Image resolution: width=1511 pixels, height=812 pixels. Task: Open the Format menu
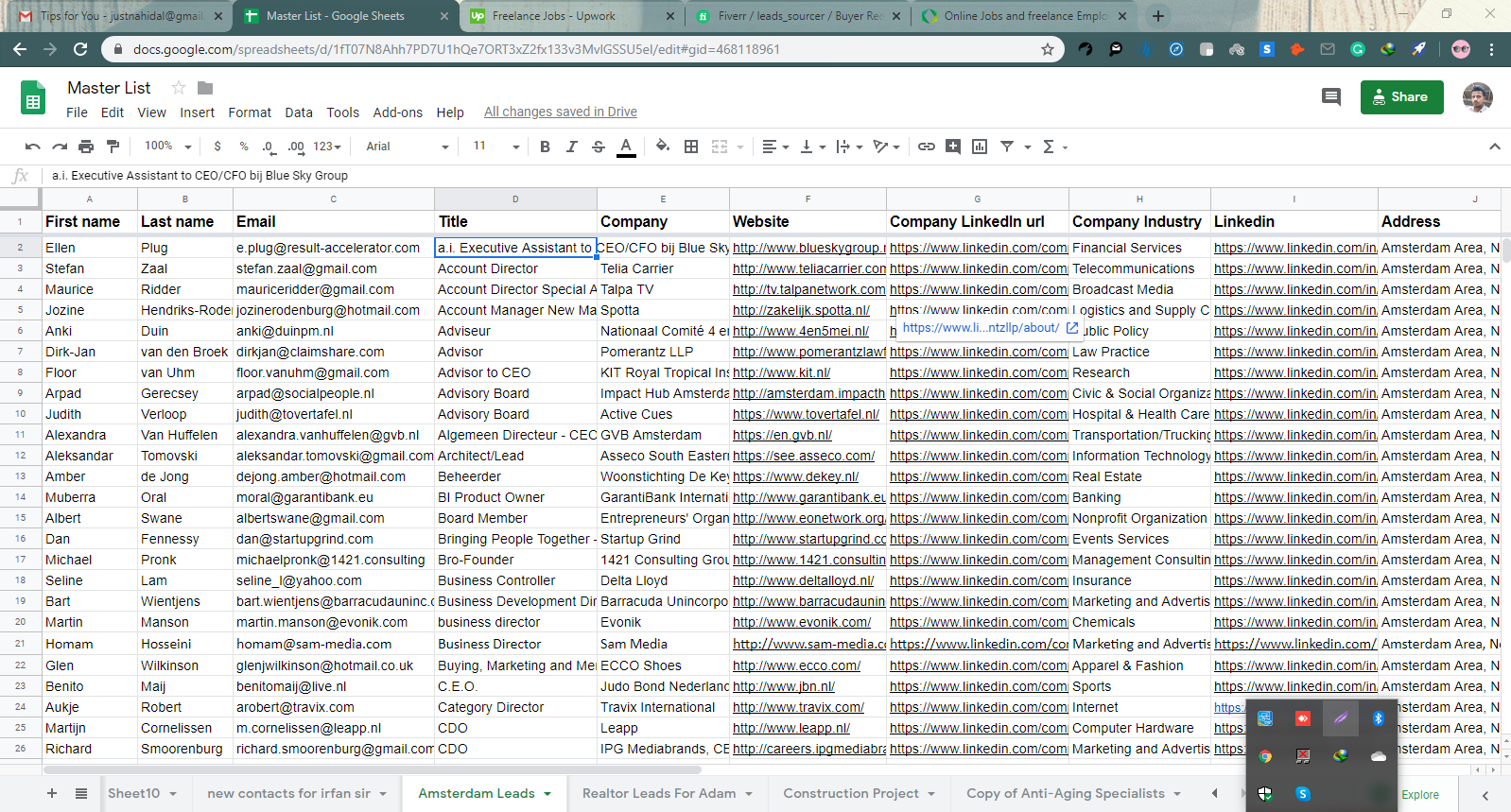tap(249, 112)
